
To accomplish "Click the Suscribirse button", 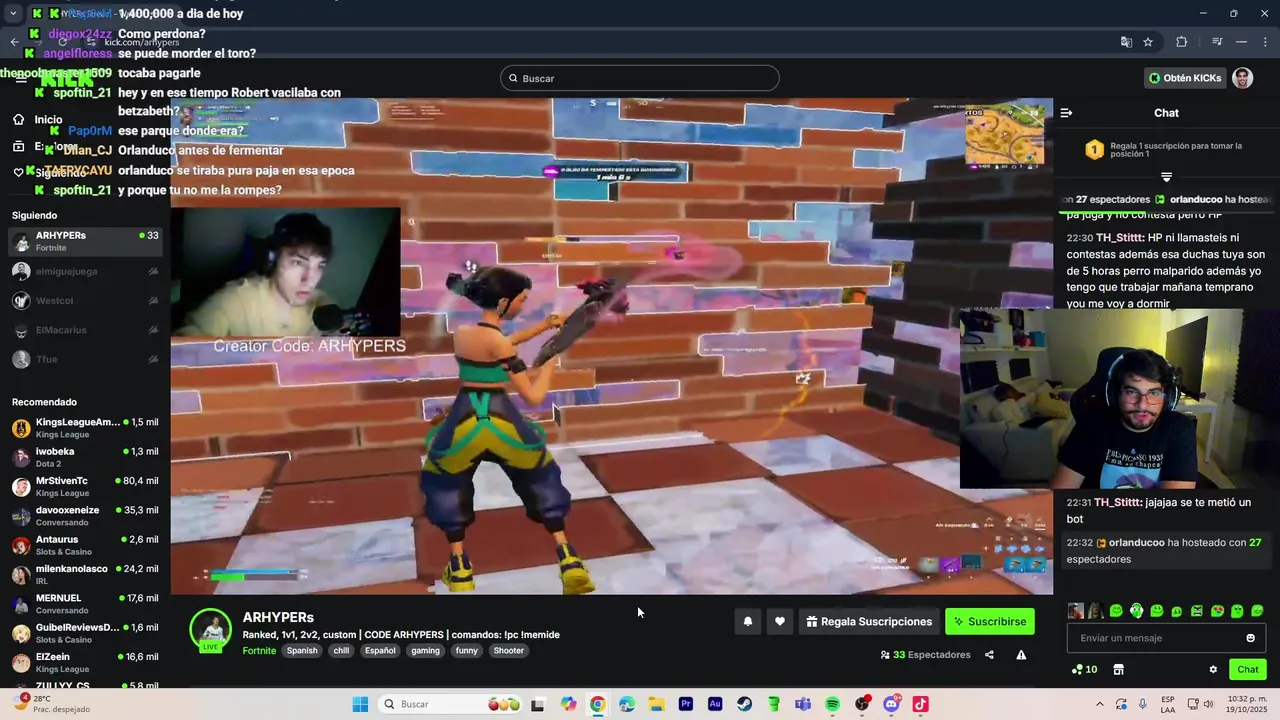I will [990, 621].
